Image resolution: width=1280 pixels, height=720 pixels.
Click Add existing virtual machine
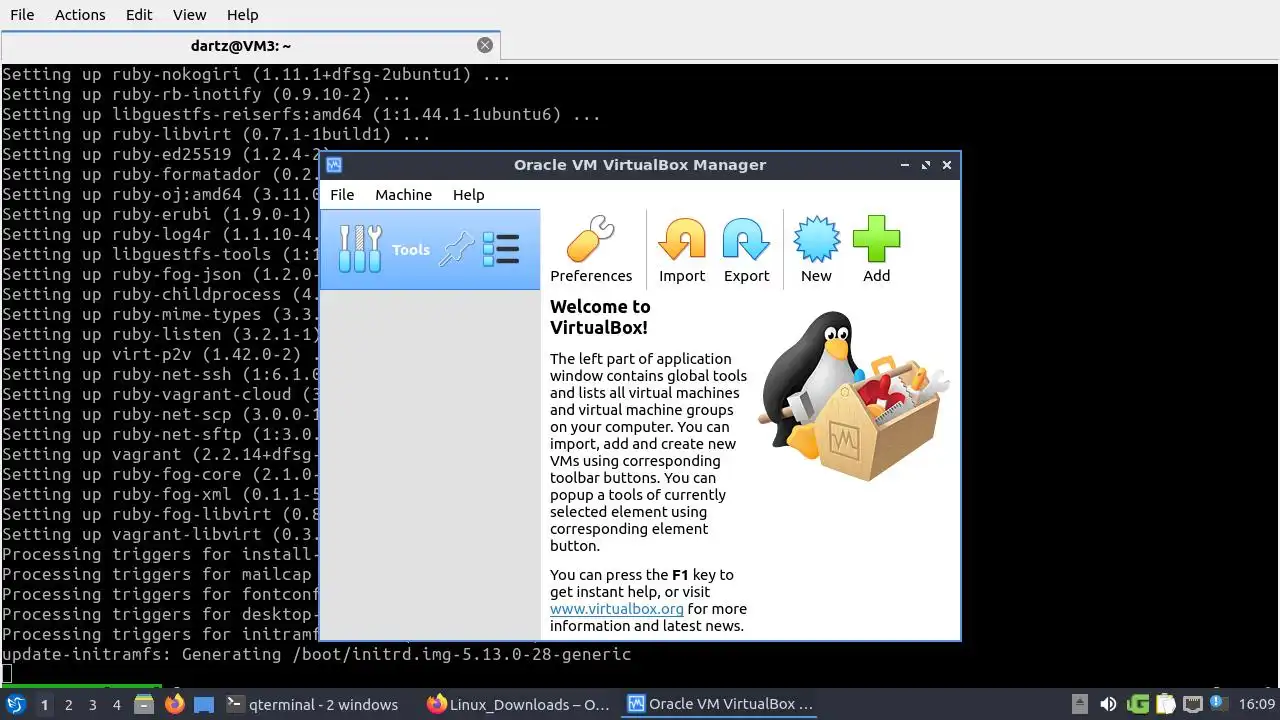pyautogui.click(x=876, y=250)
